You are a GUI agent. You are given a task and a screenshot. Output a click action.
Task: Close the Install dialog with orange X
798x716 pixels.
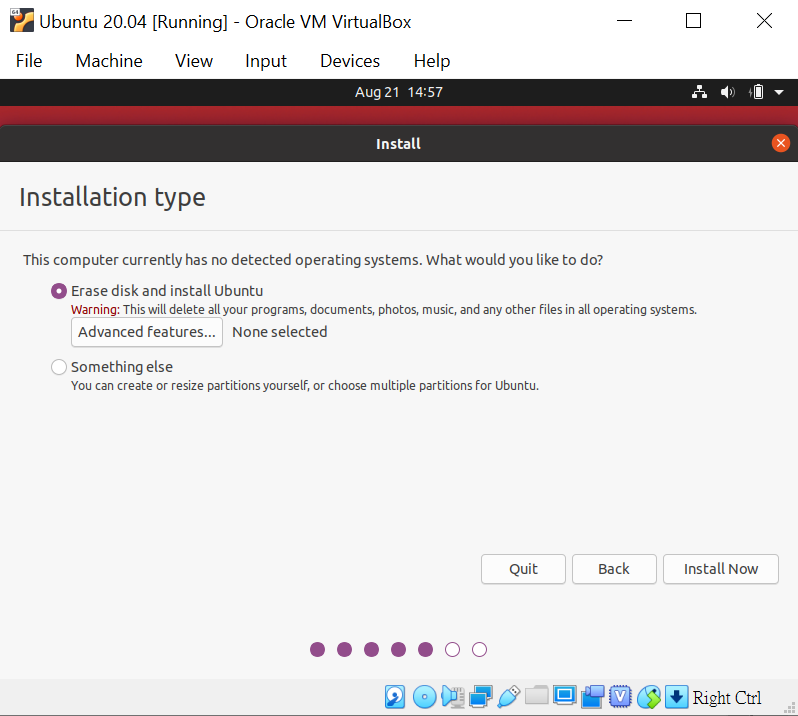tap(780, 143)
